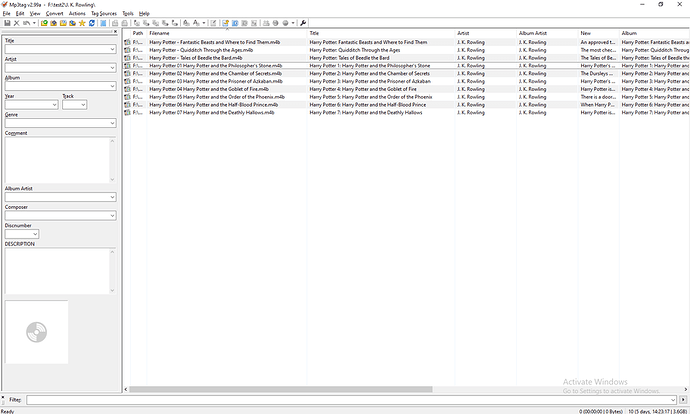Image resolution: width=690 pixels, height=414 pixels.
Task: Sort by the Artist column header
Action: pos(485,33)
